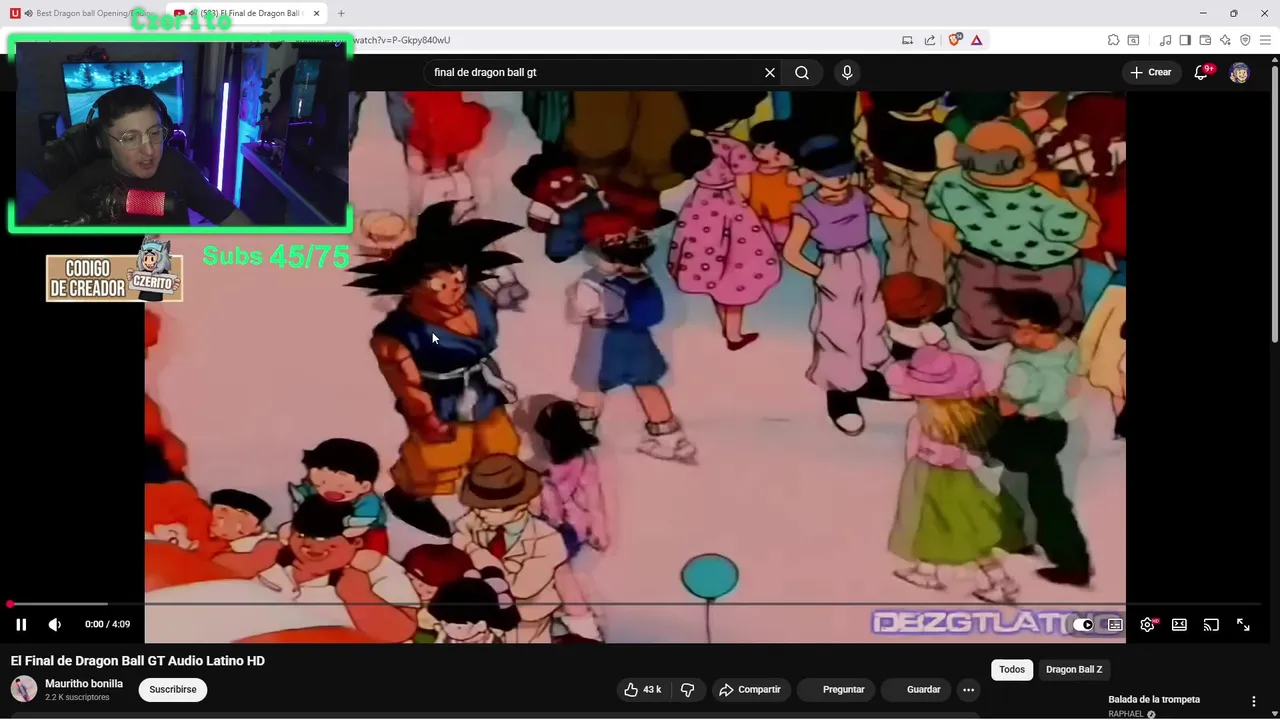This screenshot has width=1280, height=720.
Task: Open the account avatar menu
Action: click(1239, 72)
